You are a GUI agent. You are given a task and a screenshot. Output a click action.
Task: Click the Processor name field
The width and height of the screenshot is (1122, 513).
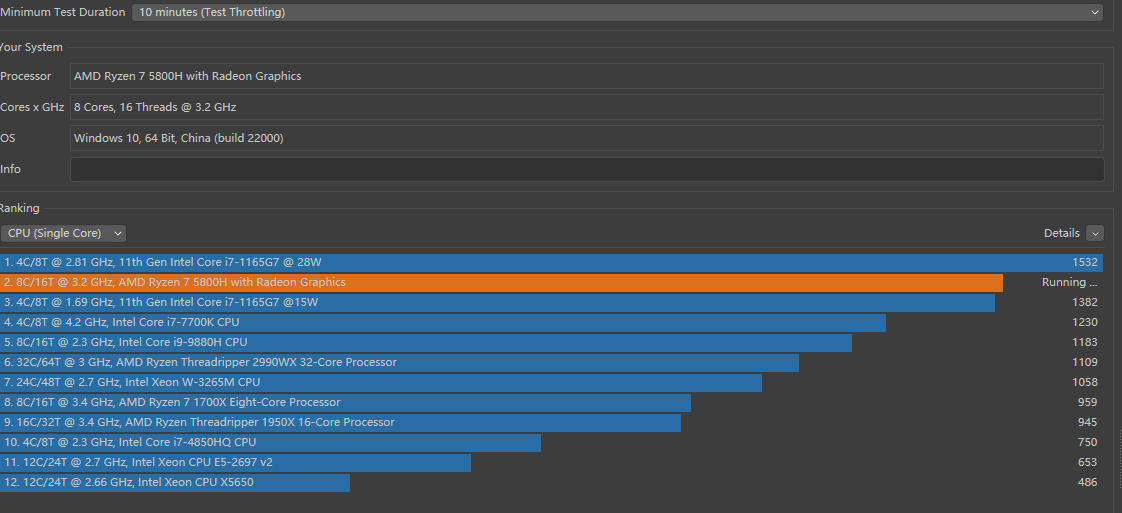[587, 76]
